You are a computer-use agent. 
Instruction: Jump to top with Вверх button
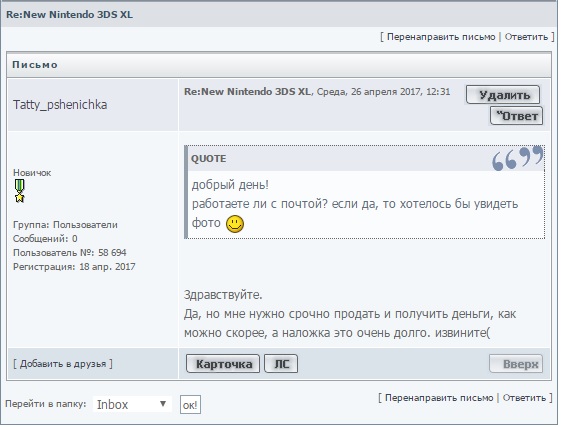click(x=516, y=364)
